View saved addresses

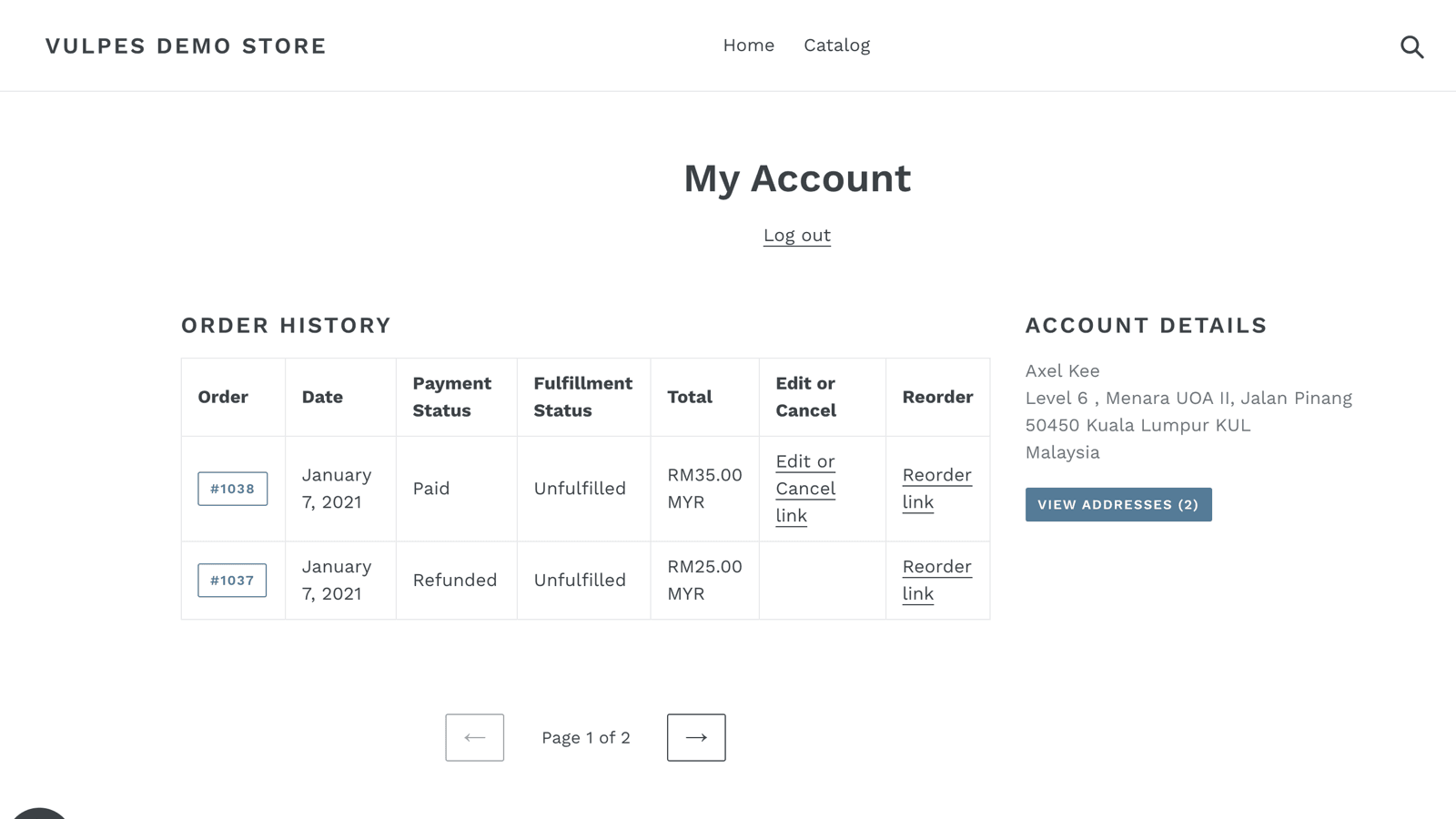click(x=1117, y=505)
